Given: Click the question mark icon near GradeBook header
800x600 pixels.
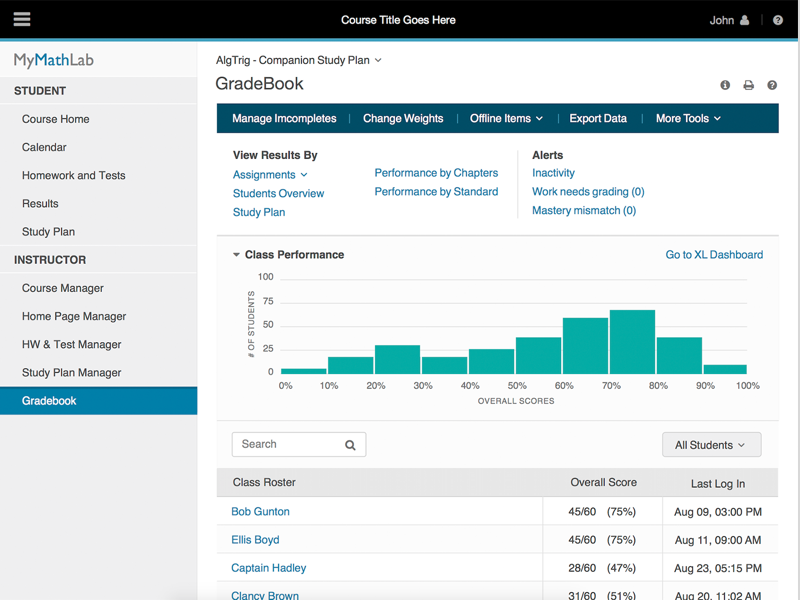Looking at the screenshot, I should [x=772, y=86].
